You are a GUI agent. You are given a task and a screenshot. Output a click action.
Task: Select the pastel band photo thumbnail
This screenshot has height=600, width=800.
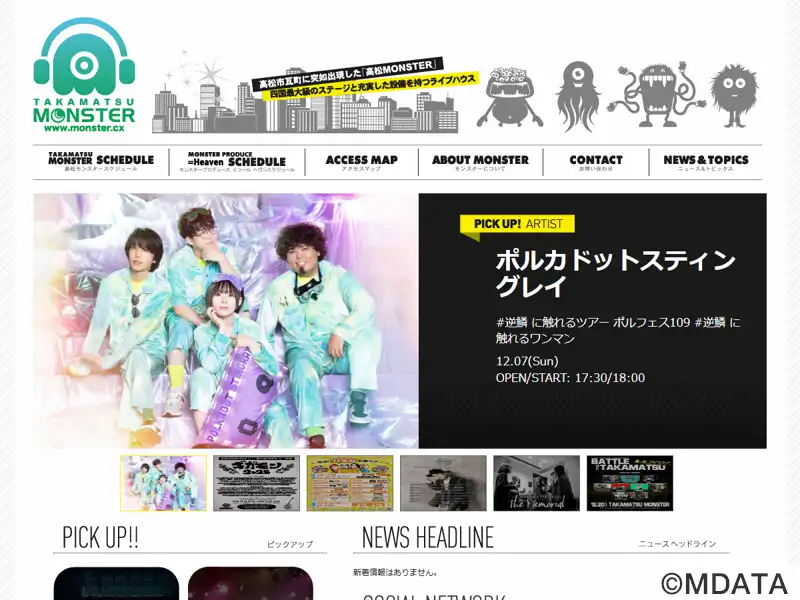(164, 483)
